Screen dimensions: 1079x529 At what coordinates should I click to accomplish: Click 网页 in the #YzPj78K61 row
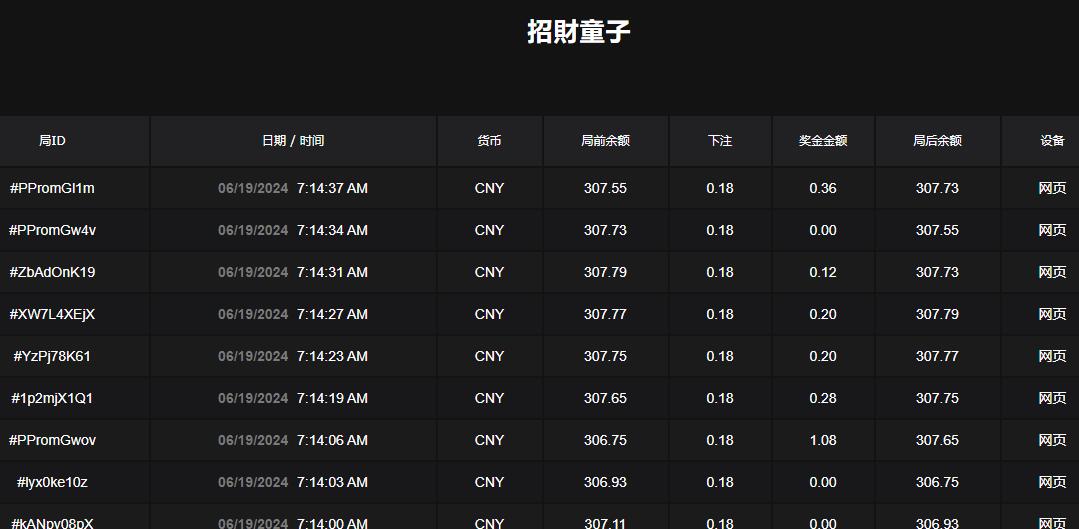pos(1052,356)
